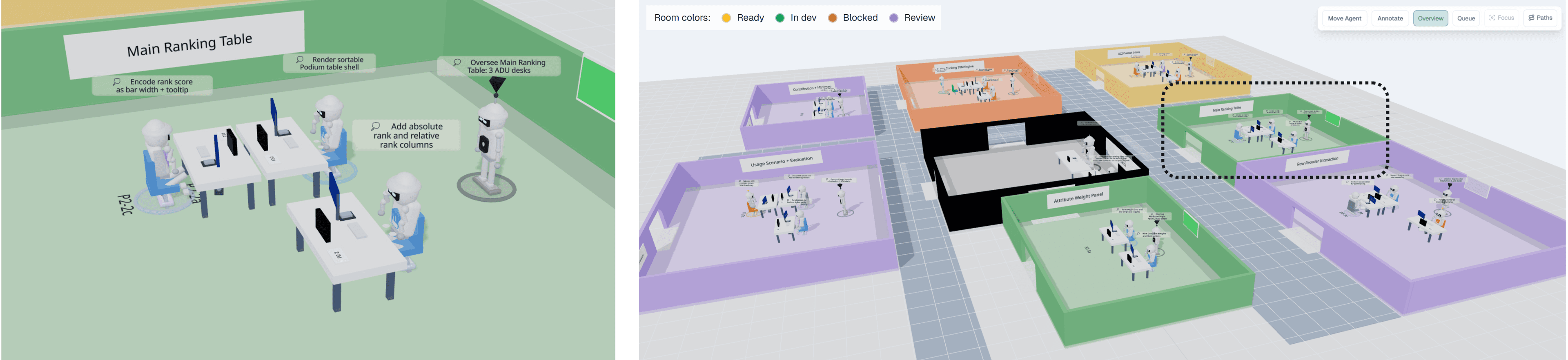
Task: Click green wall panel in Attribute Weight Panel room
Action: [1191, 223]
